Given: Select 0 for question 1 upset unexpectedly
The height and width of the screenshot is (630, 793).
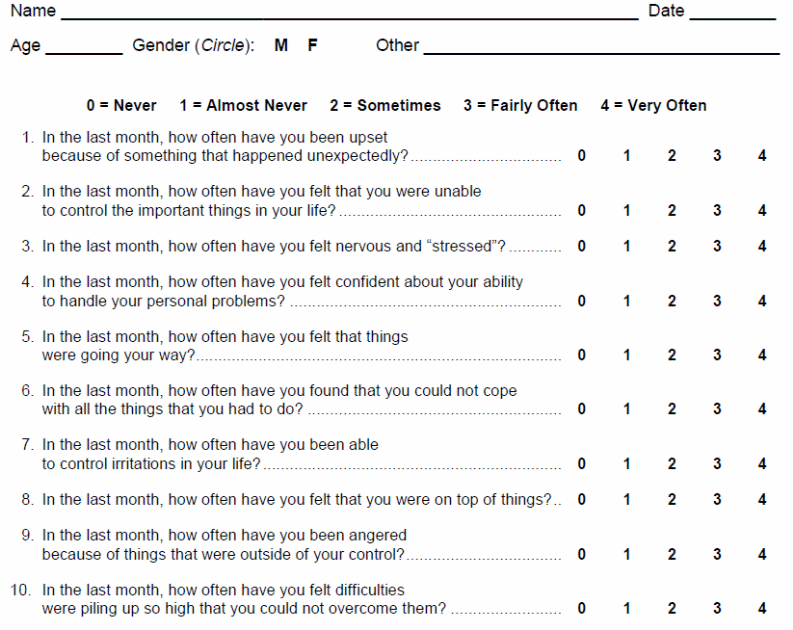Looking at the screenshot, I should [582, 157].
